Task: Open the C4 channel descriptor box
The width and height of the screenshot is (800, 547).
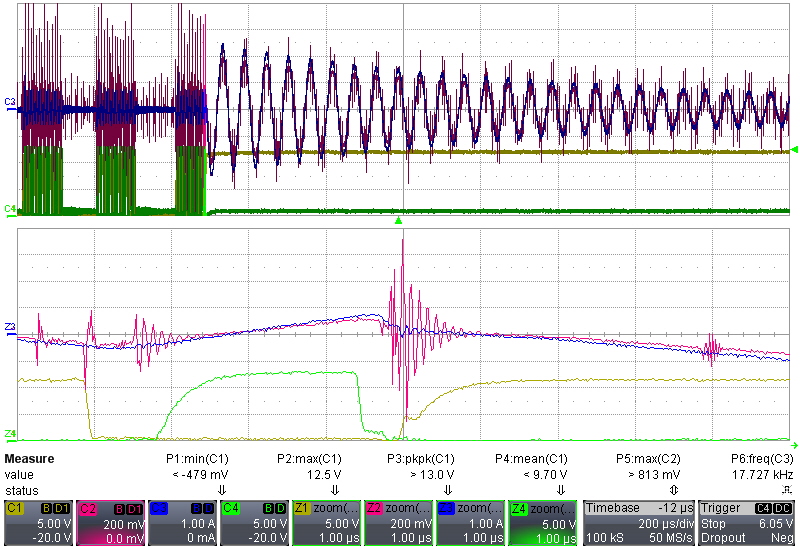Action: point(255,523)
